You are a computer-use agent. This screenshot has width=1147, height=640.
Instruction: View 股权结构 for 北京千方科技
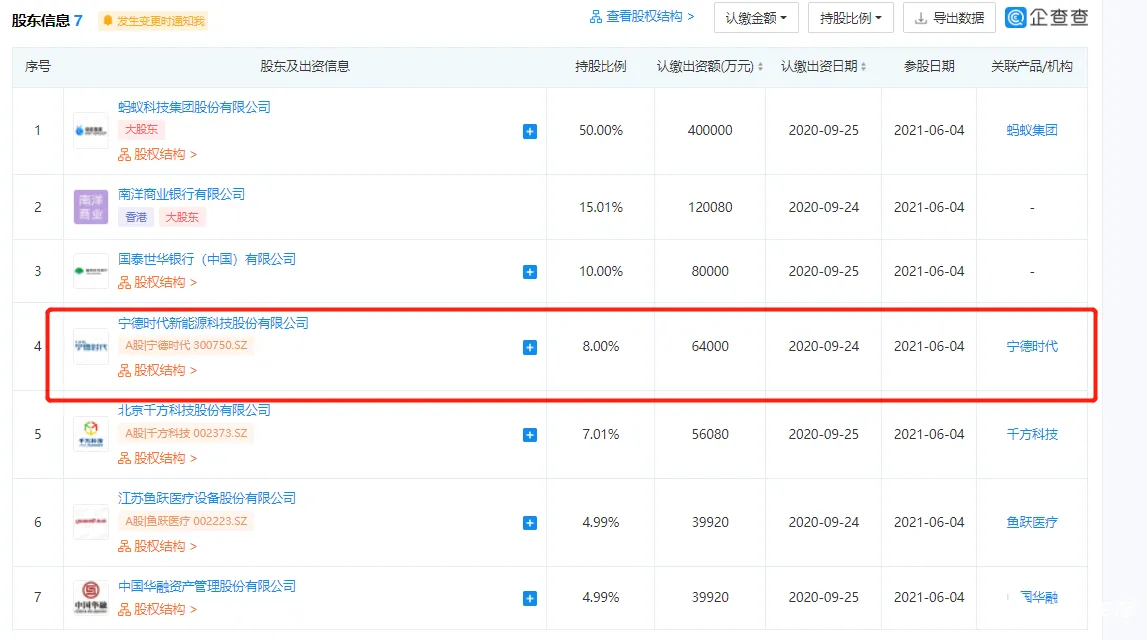(x=157, y=459)
